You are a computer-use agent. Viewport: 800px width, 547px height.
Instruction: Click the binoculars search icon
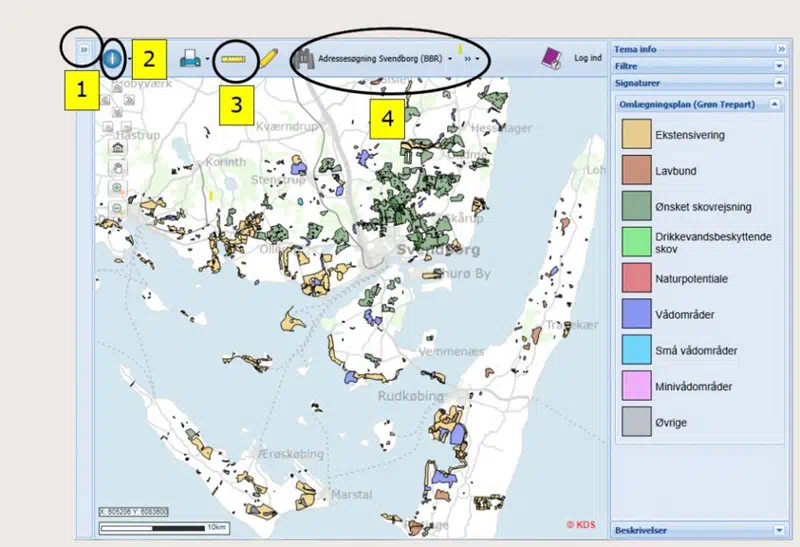click(303, 59)
